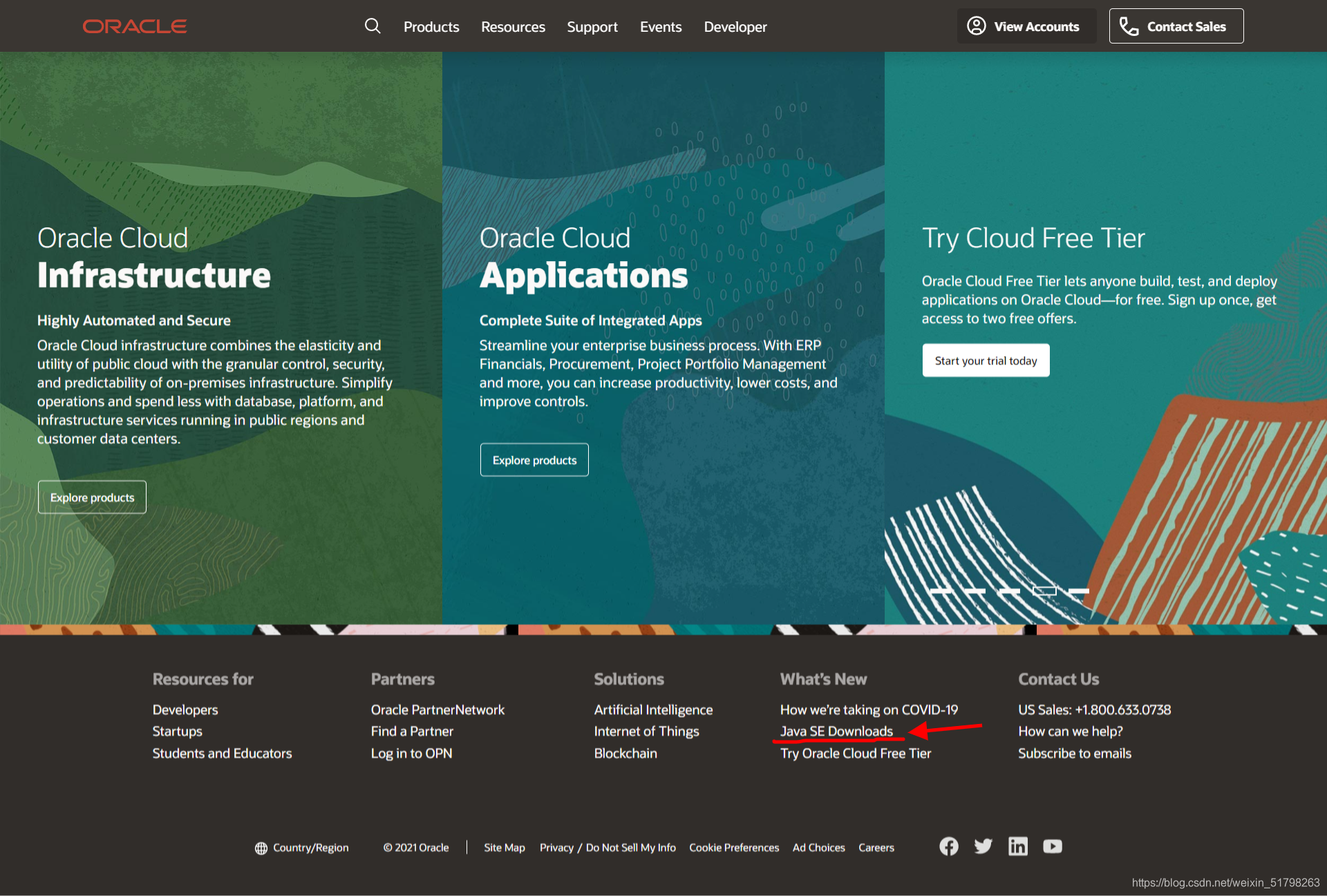The height and width of the screenshot is (896, 1327).
Task: Click Explore products under Infrastructure
Action: pos(91,496)
